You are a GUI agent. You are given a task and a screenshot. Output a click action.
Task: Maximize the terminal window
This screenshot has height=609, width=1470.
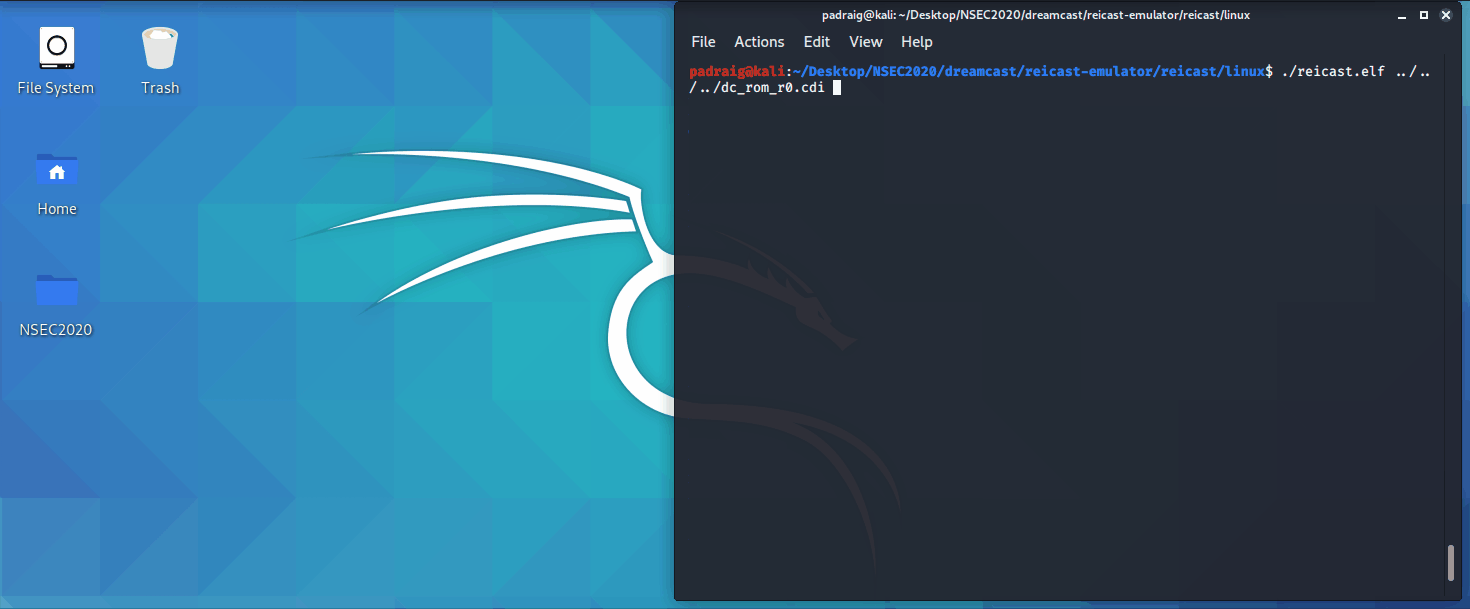1424,15
